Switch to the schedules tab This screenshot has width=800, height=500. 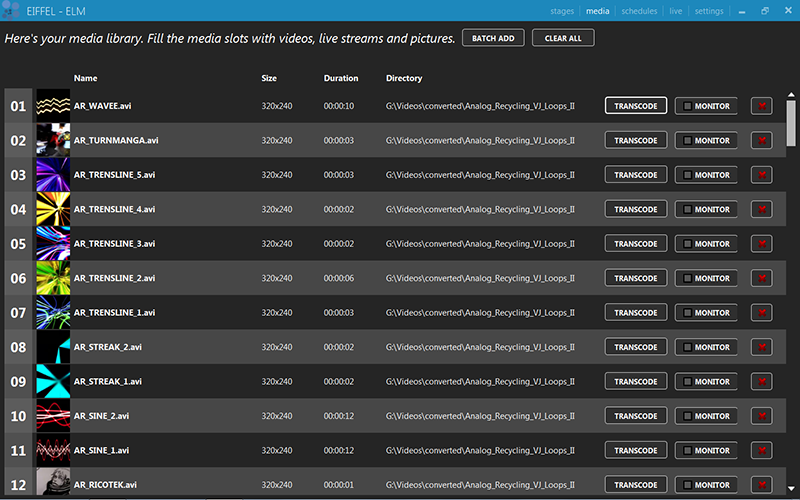[x=639, y=11]
